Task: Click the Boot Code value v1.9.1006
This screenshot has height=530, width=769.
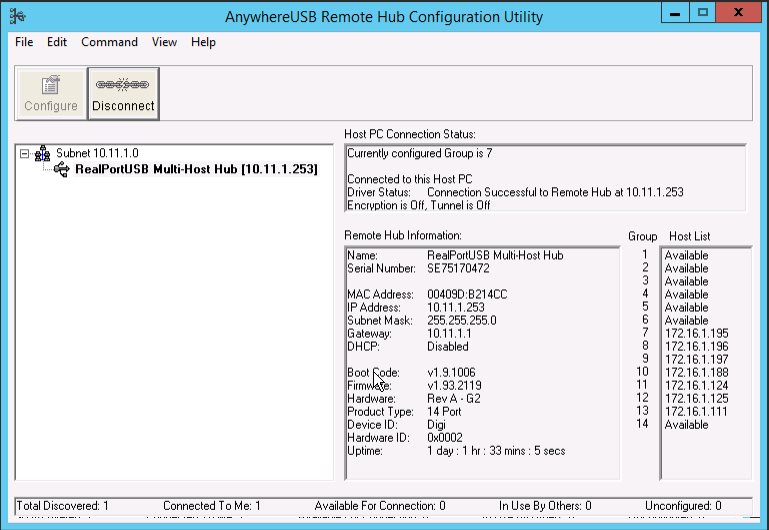Action: 451,373
